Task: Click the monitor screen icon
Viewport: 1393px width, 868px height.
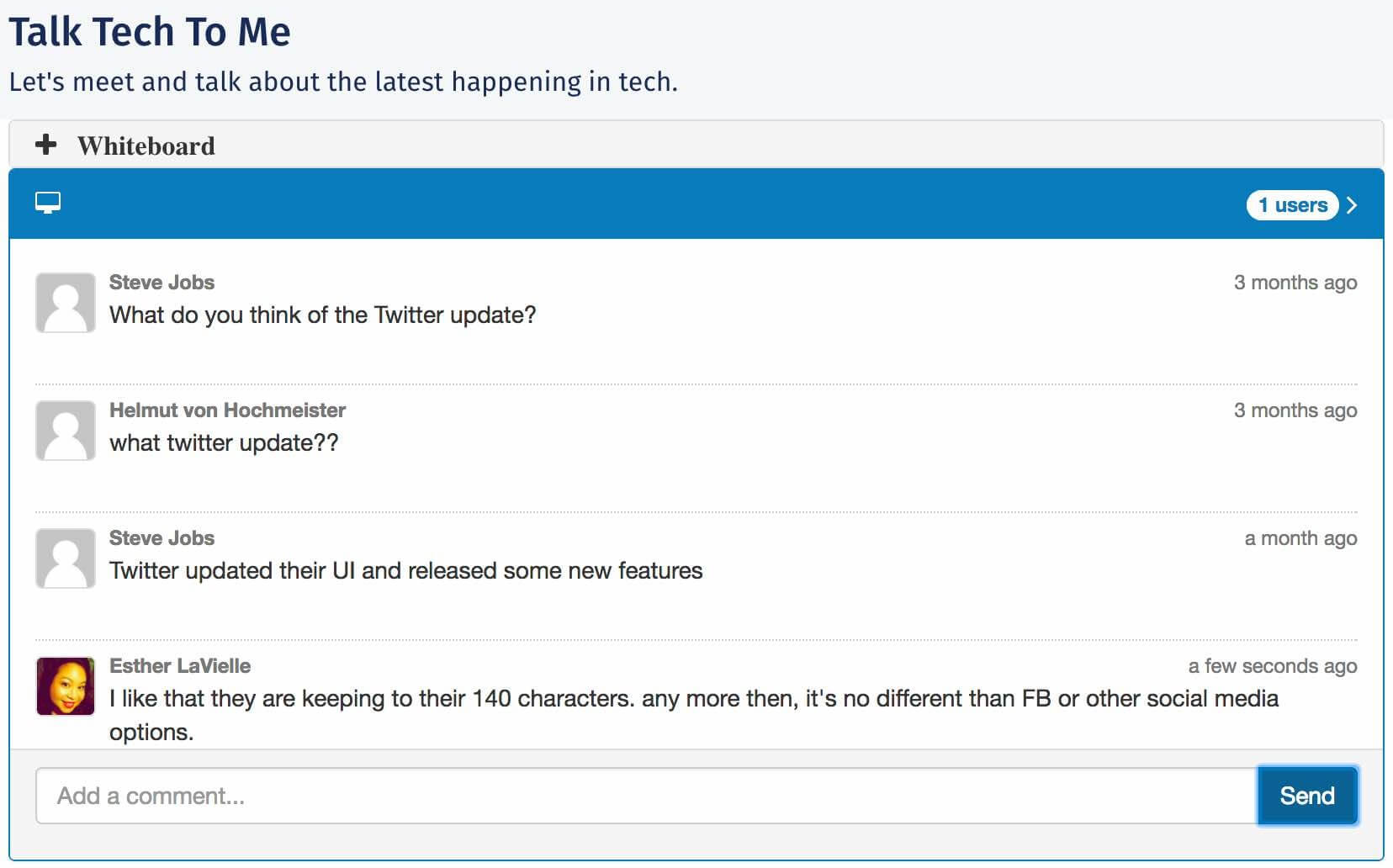Action: point(48,203)
